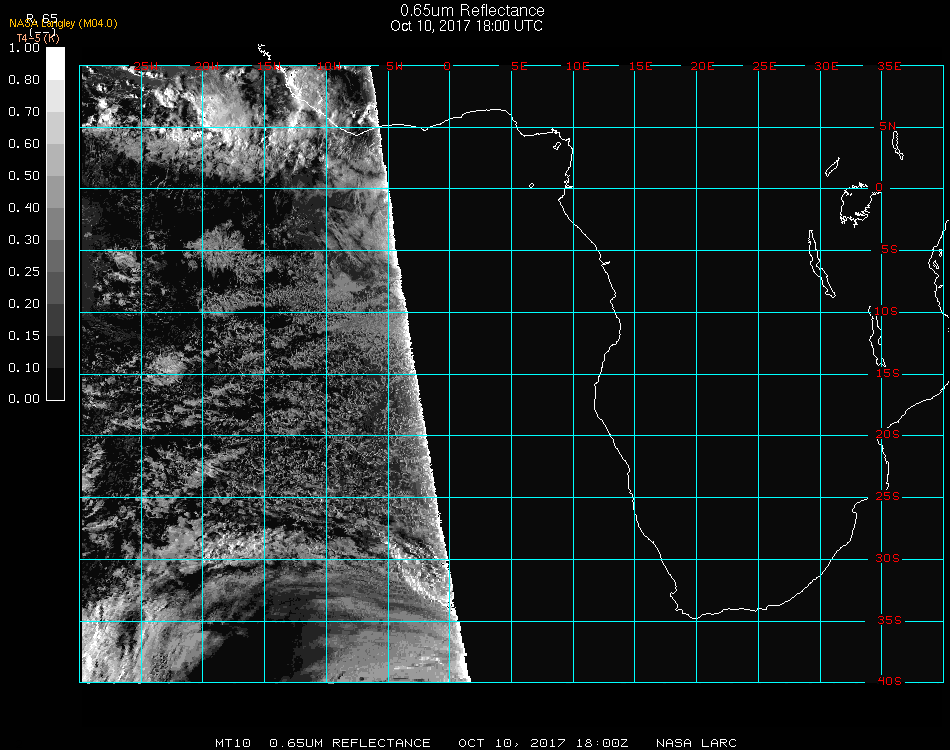Select the 25E longitude label
Screen dimensions: 950x750
click(764, 66)
